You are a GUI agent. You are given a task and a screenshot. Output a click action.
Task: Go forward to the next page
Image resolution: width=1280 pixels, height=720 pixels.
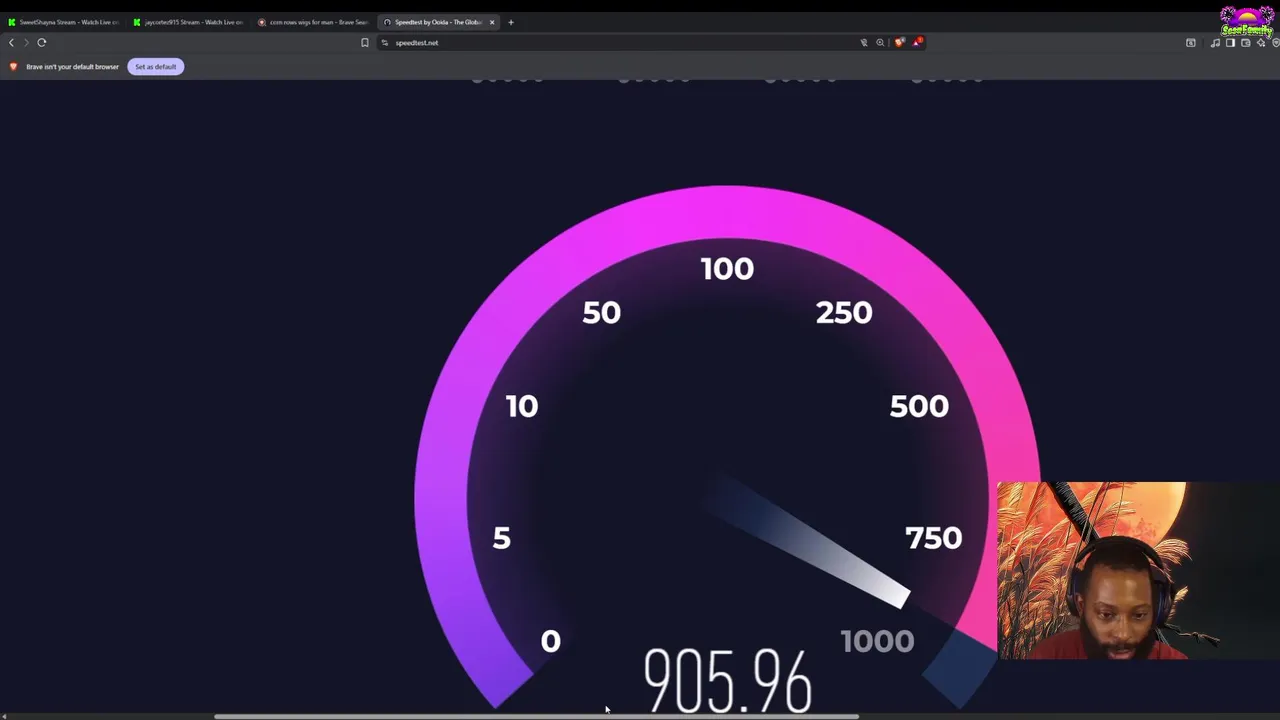pyautogui.click(x=26, y=43)
